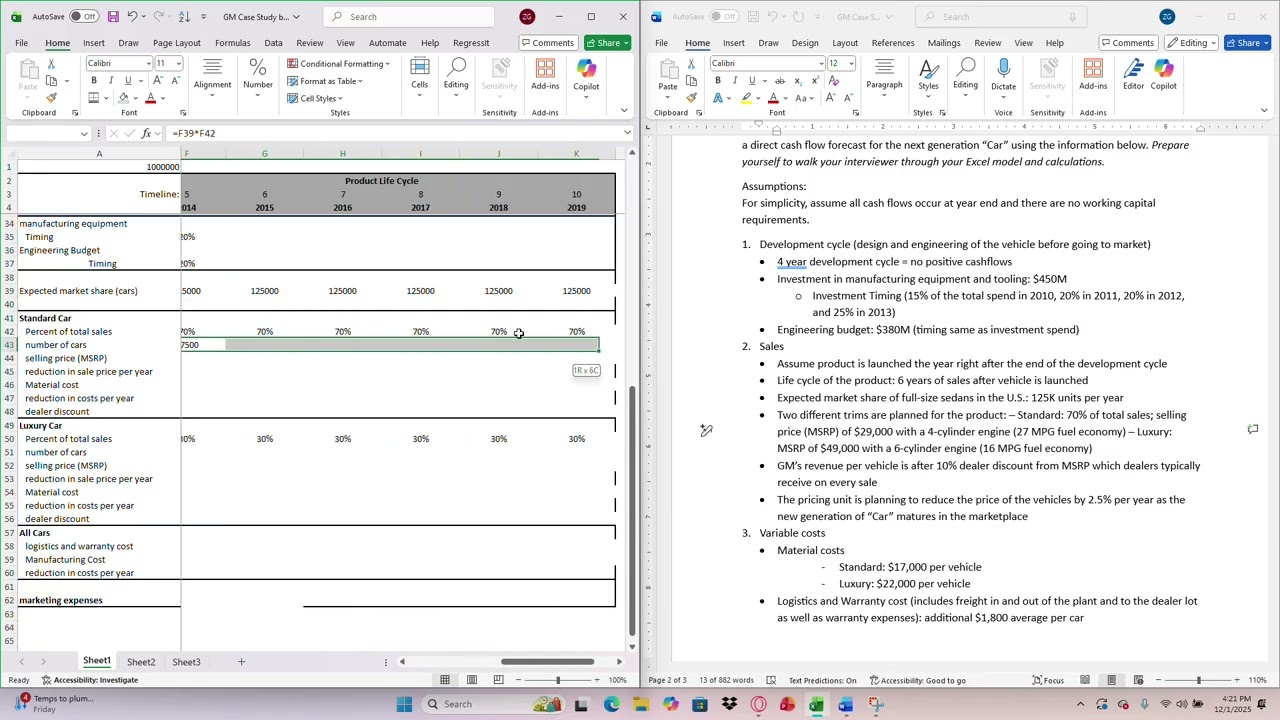
Task: Switch Excel to Page Break Preview icon
Action: point(498,680)
